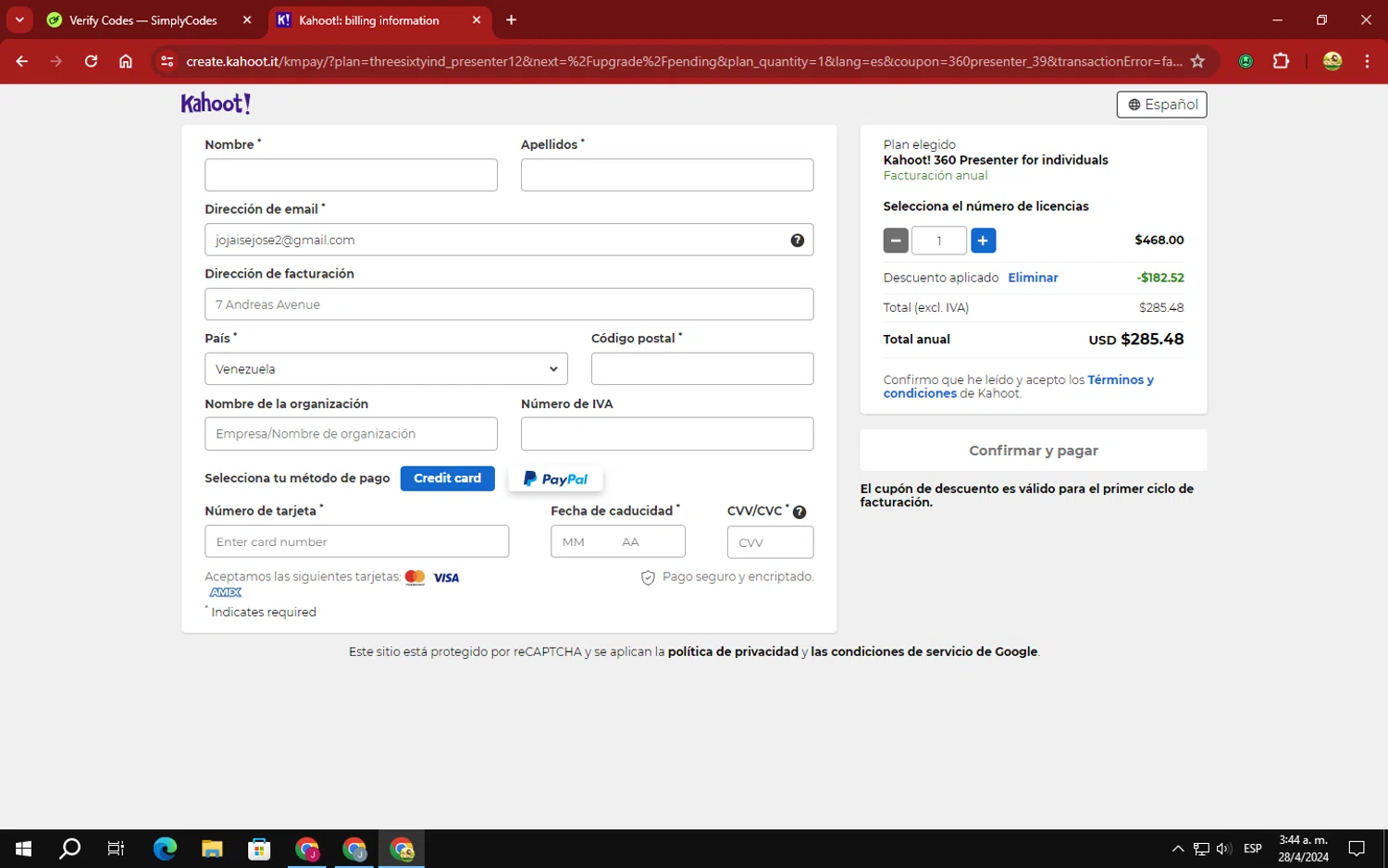1388x868 pixels.
Task: Click the forward navigation arrow
Action: [x=56, y=61]
